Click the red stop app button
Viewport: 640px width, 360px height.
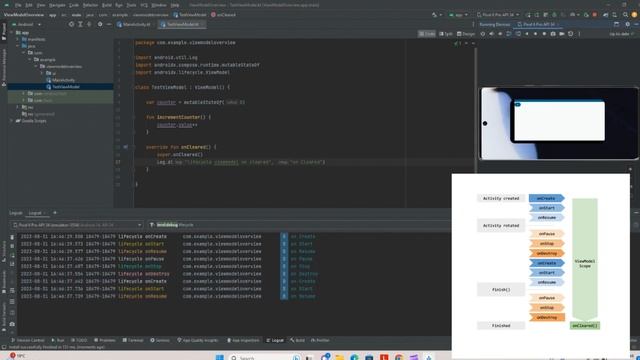595,15
